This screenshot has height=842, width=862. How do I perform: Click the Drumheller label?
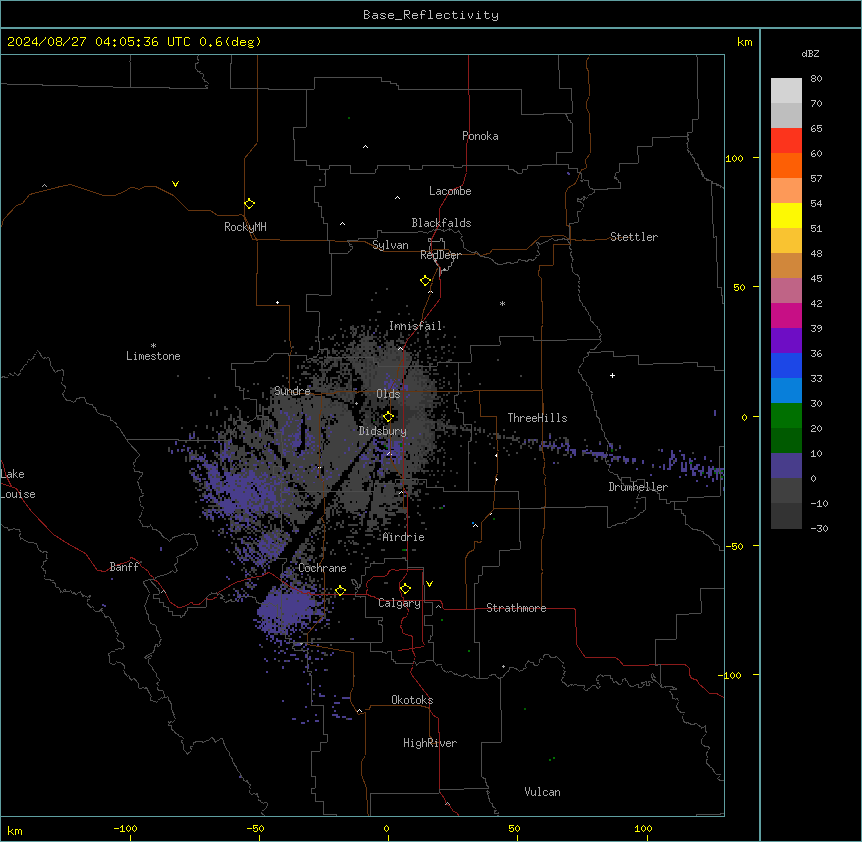pyautogui.click(x=638, y=487)
